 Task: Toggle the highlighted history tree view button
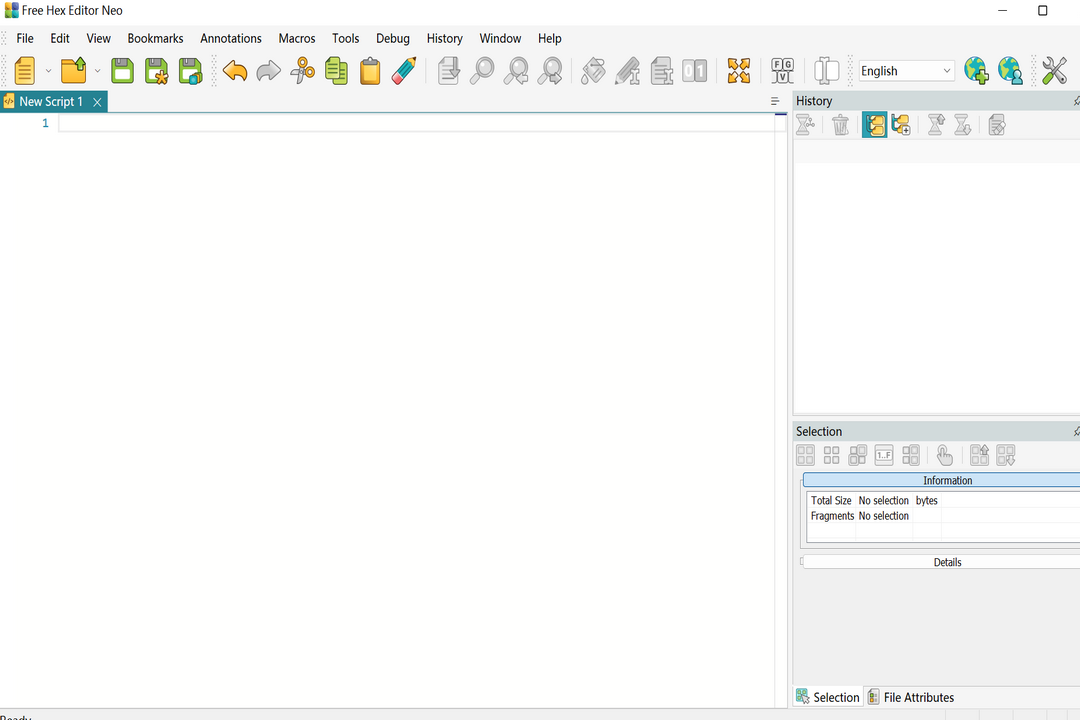tap(874, 124)
